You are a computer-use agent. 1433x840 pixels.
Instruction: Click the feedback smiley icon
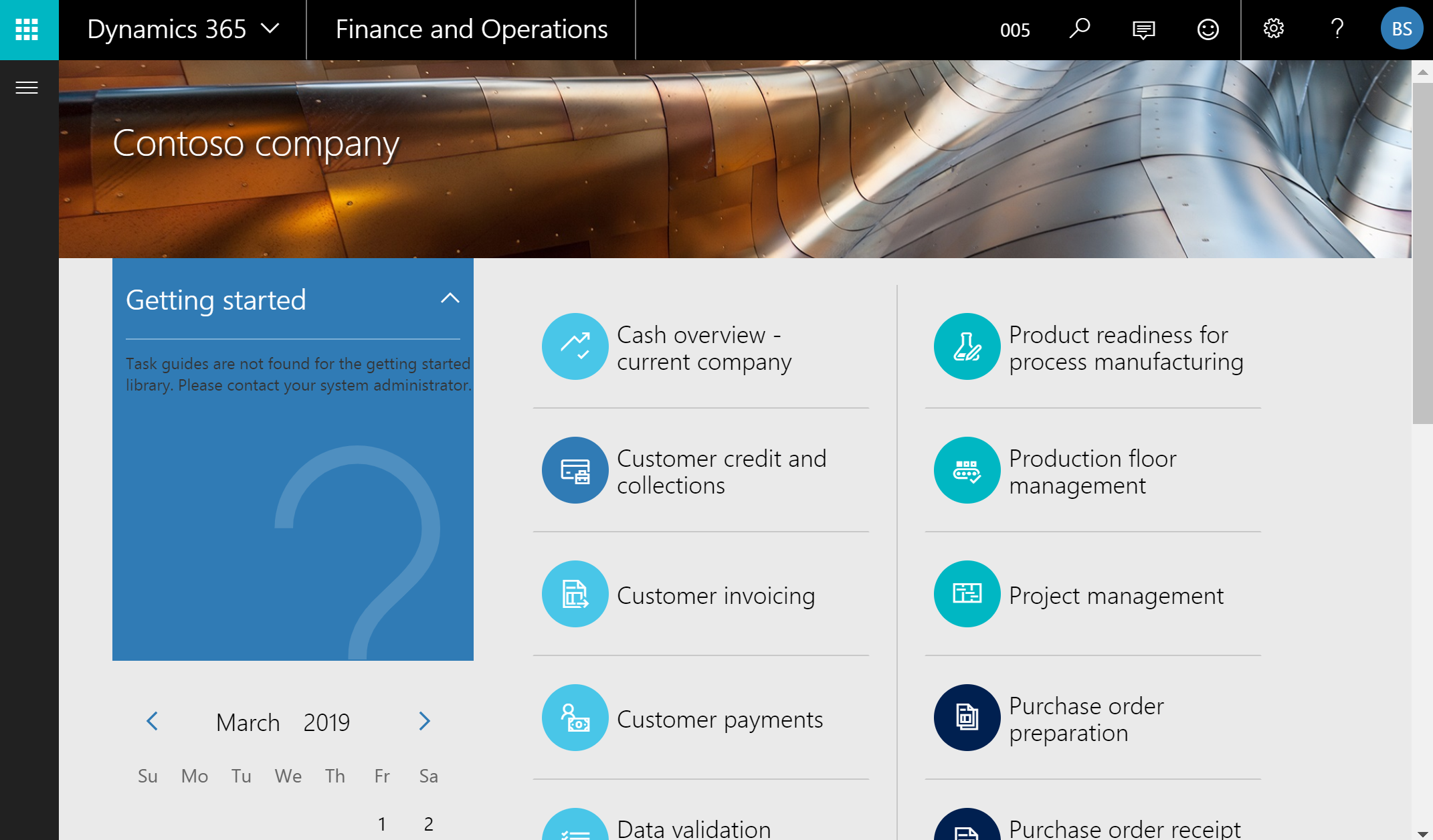[x=1208, y=29]
